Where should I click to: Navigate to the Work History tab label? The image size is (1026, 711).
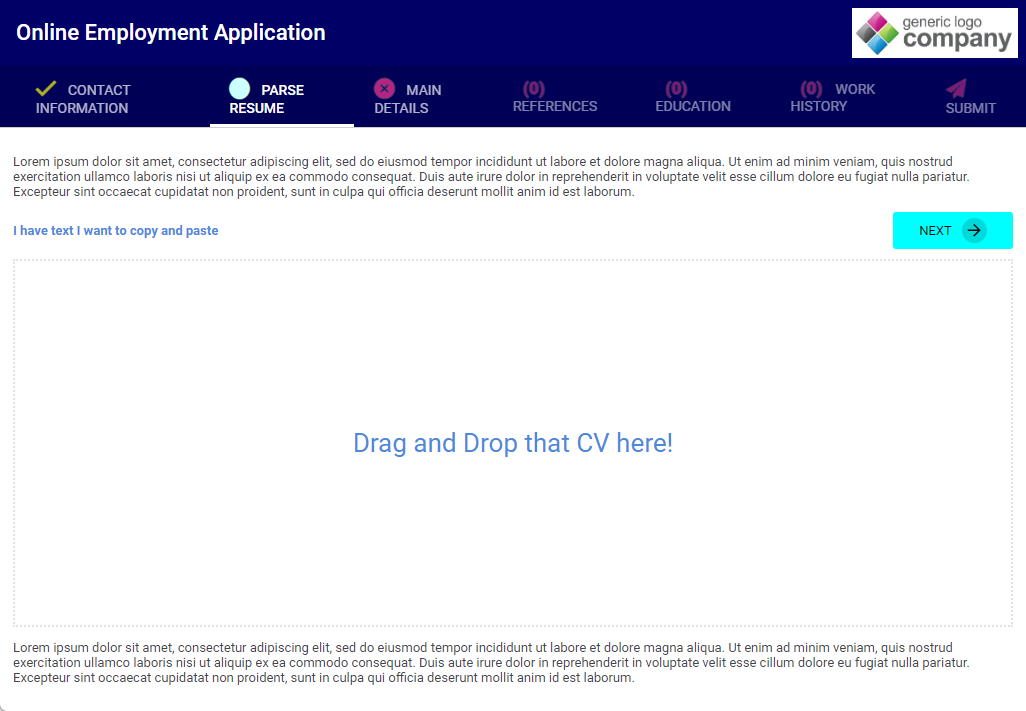coord(832,99)
